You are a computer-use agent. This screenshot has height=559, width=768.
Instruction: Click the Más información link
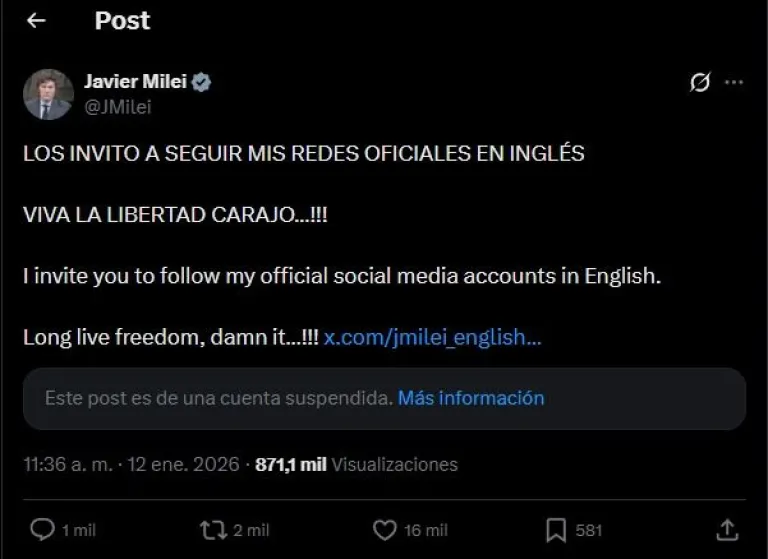click(x=471, y=398)
